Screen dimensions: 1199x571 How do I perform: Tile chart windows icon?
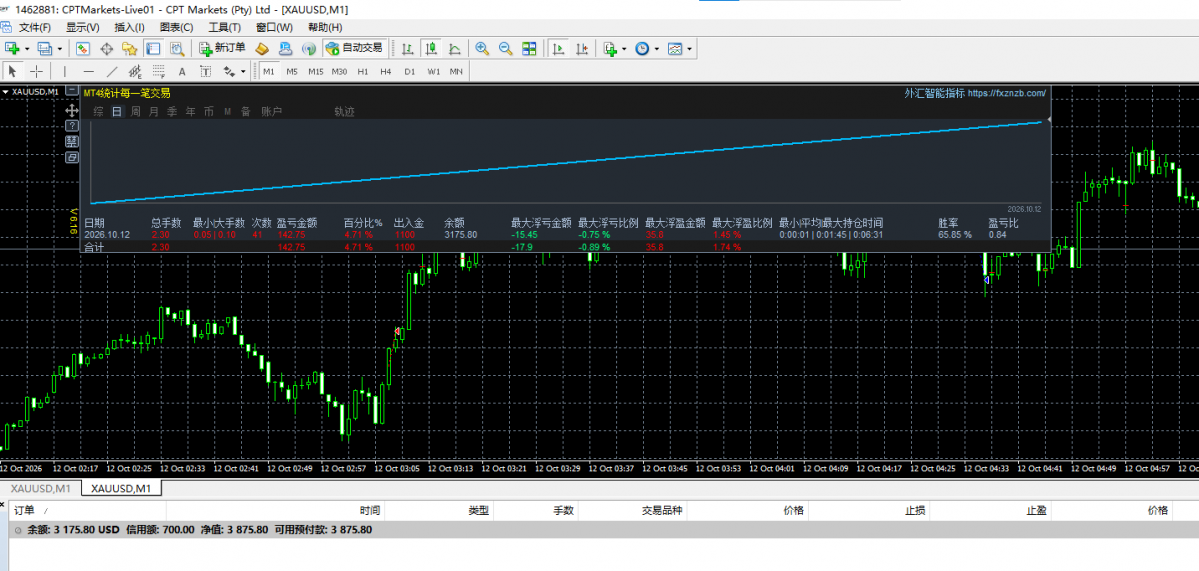point(529,48)
